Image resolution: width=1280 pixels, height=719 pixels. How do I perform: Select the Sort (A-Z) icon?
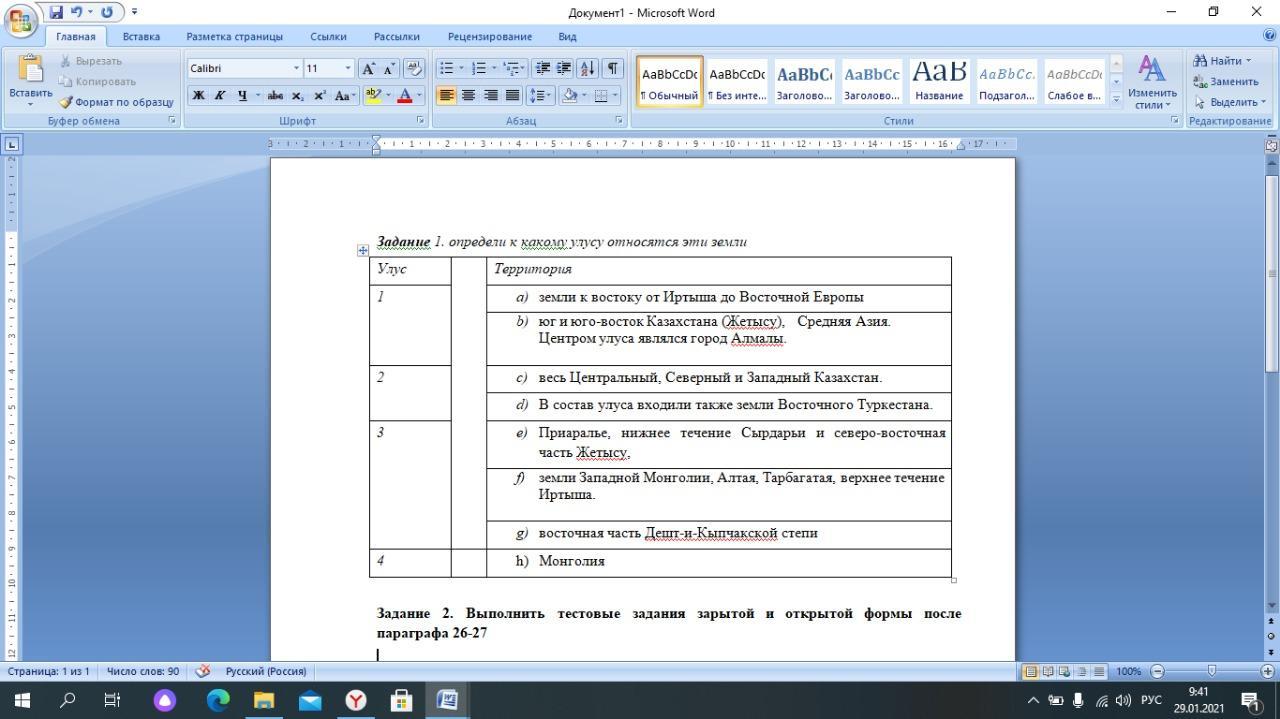[587, 68]
